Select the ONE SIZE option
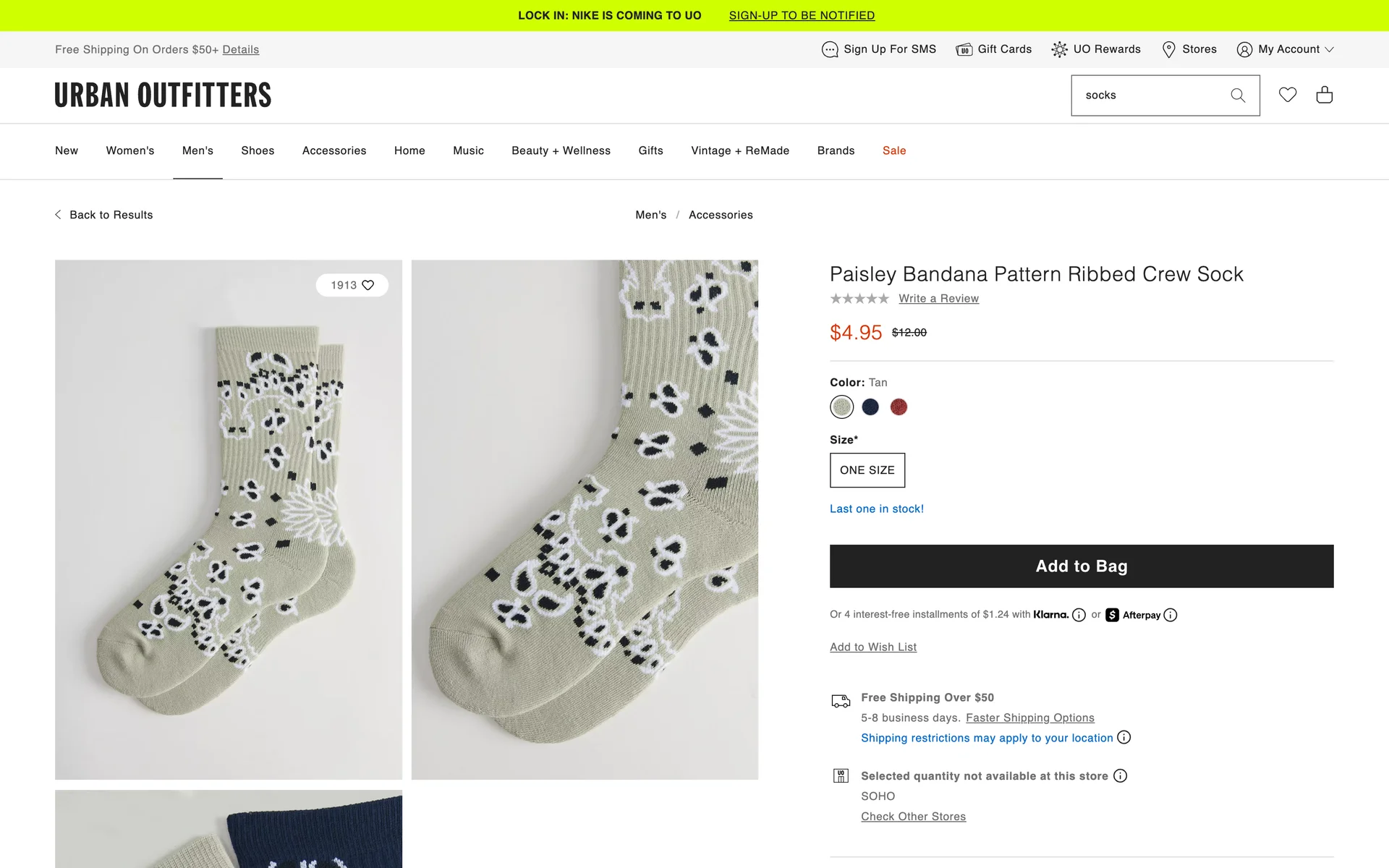This screenshot has height=868, width=1389. pyautogui.click(x=867, y=470)
